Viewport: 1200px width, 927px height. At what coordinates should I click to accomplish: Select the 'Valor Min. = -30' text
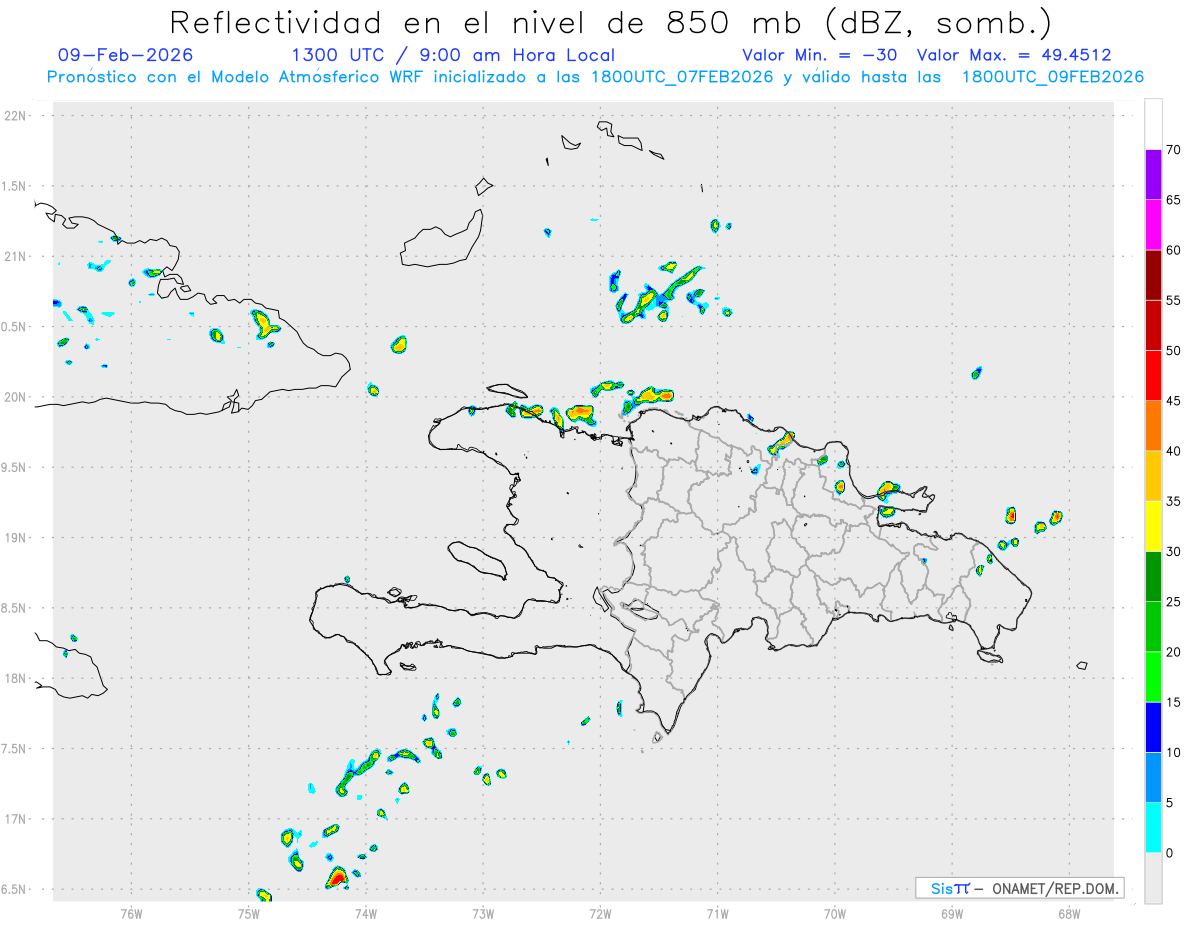point(821,55)
